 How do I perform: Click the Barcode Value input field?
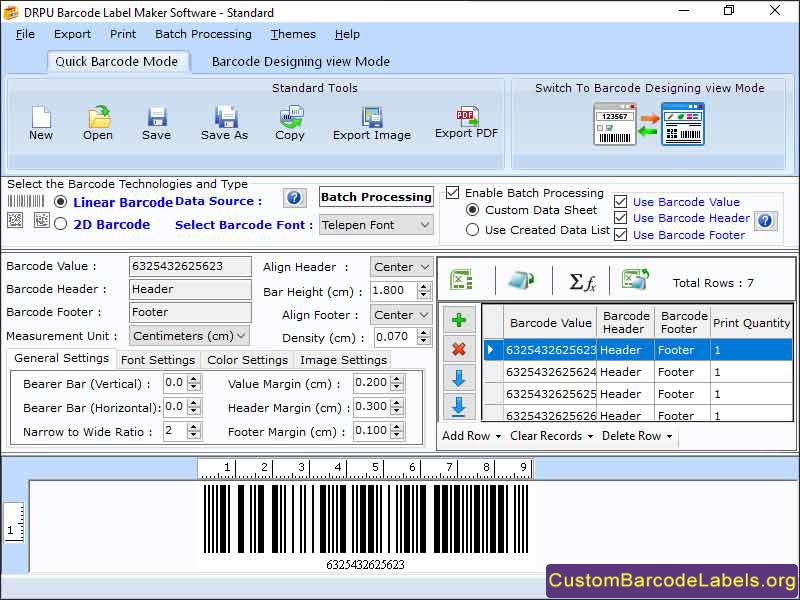coord(190,266)
